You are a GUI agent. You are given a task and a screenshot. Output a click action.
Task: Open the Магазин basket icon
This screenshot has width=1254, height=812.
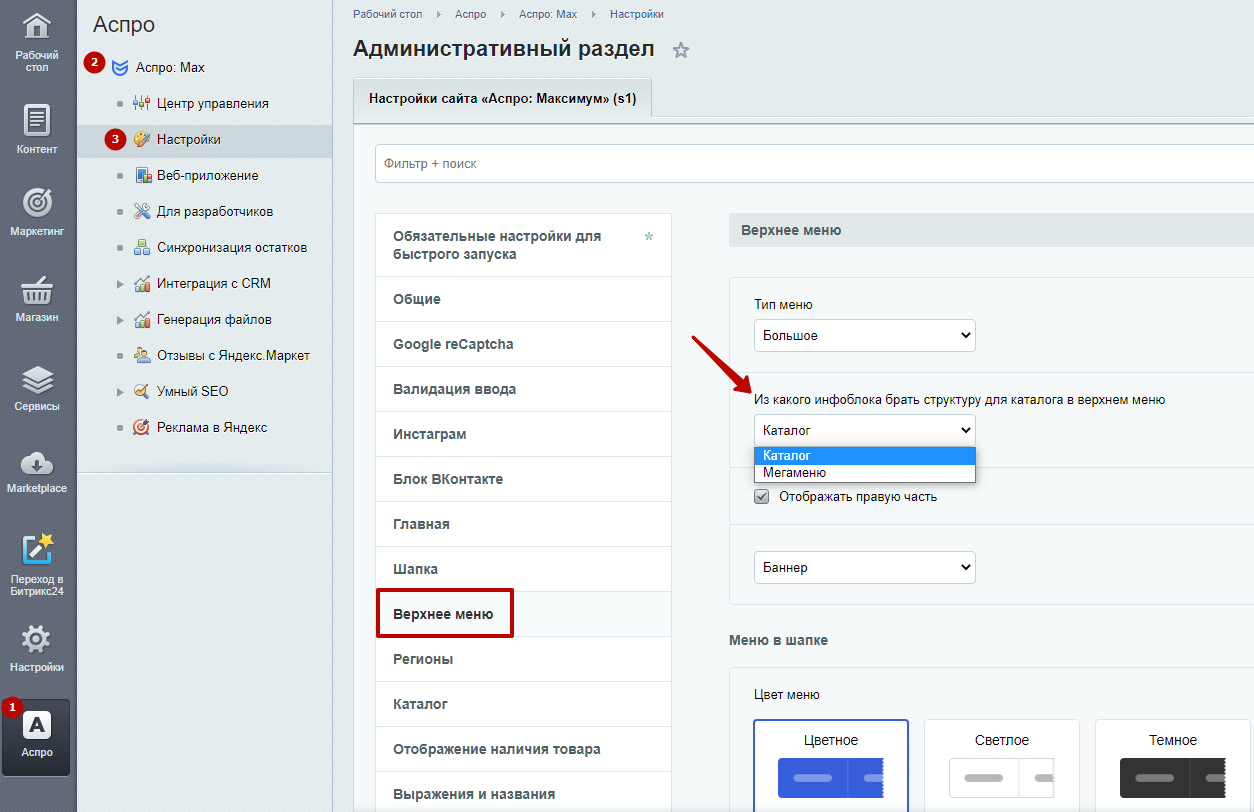click(37, 290)
